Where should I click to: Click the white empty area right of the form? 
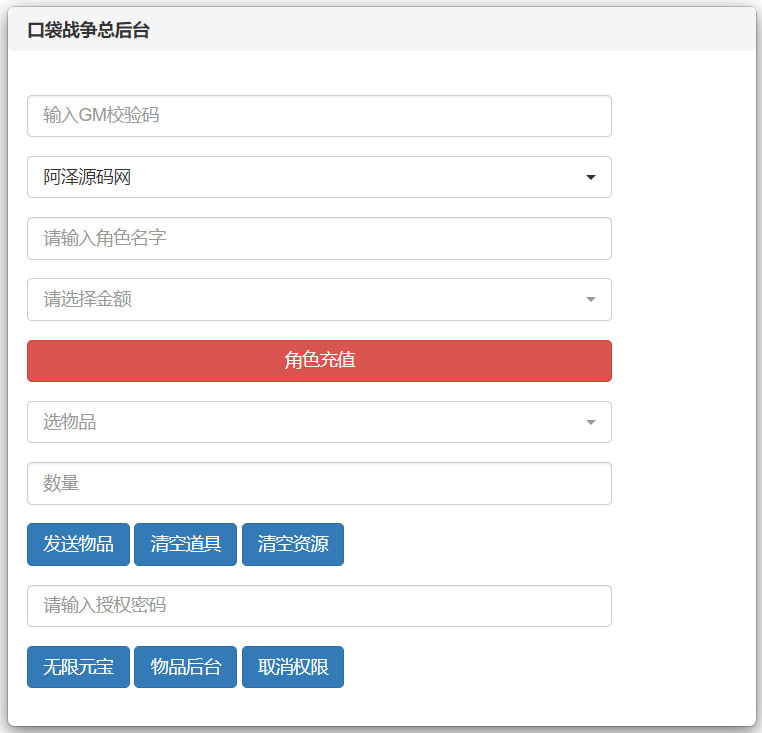coord(685,400)
